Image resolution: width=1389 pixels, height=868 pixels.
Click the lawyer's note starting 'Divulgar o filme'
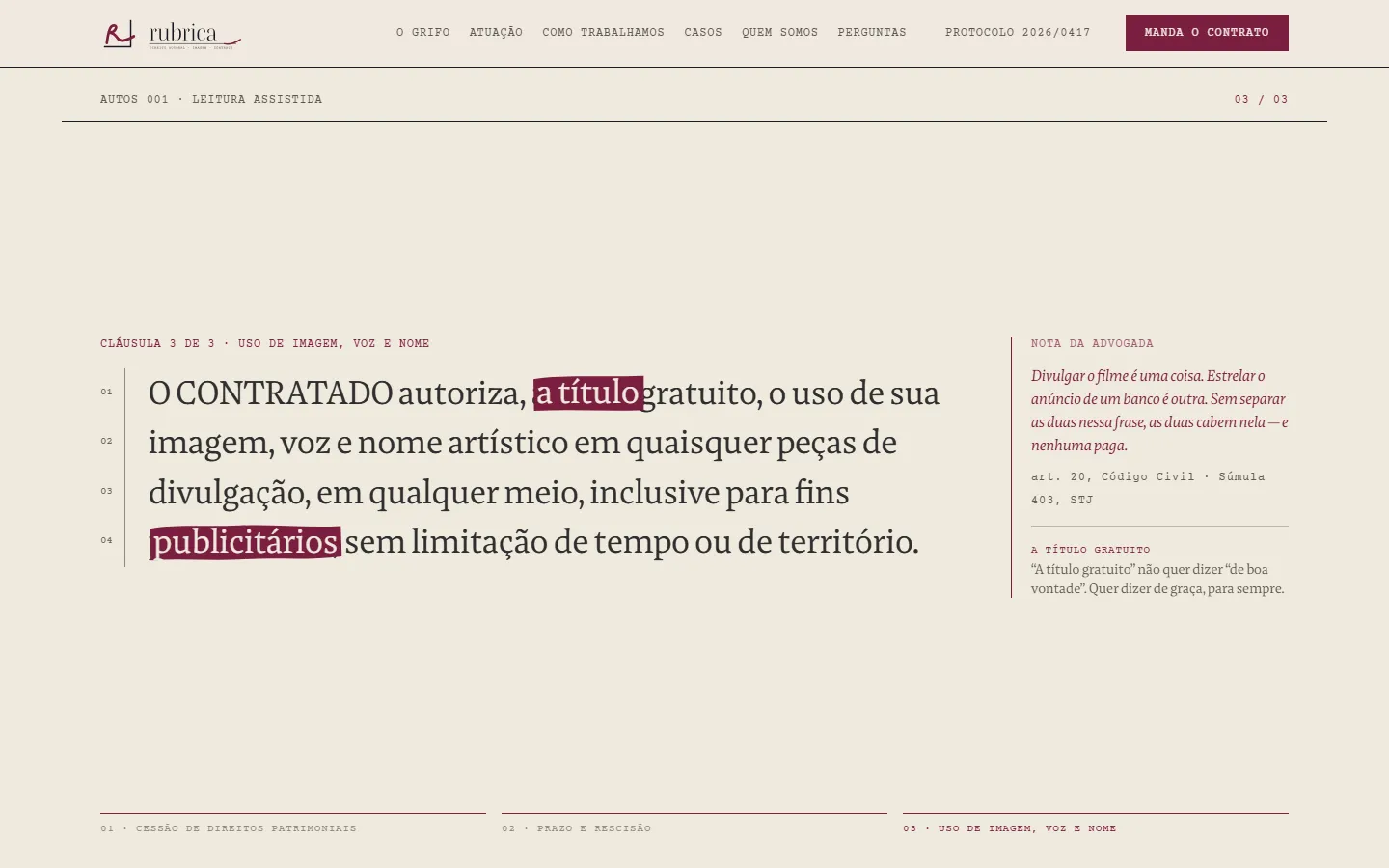(x=1159, y=411)
